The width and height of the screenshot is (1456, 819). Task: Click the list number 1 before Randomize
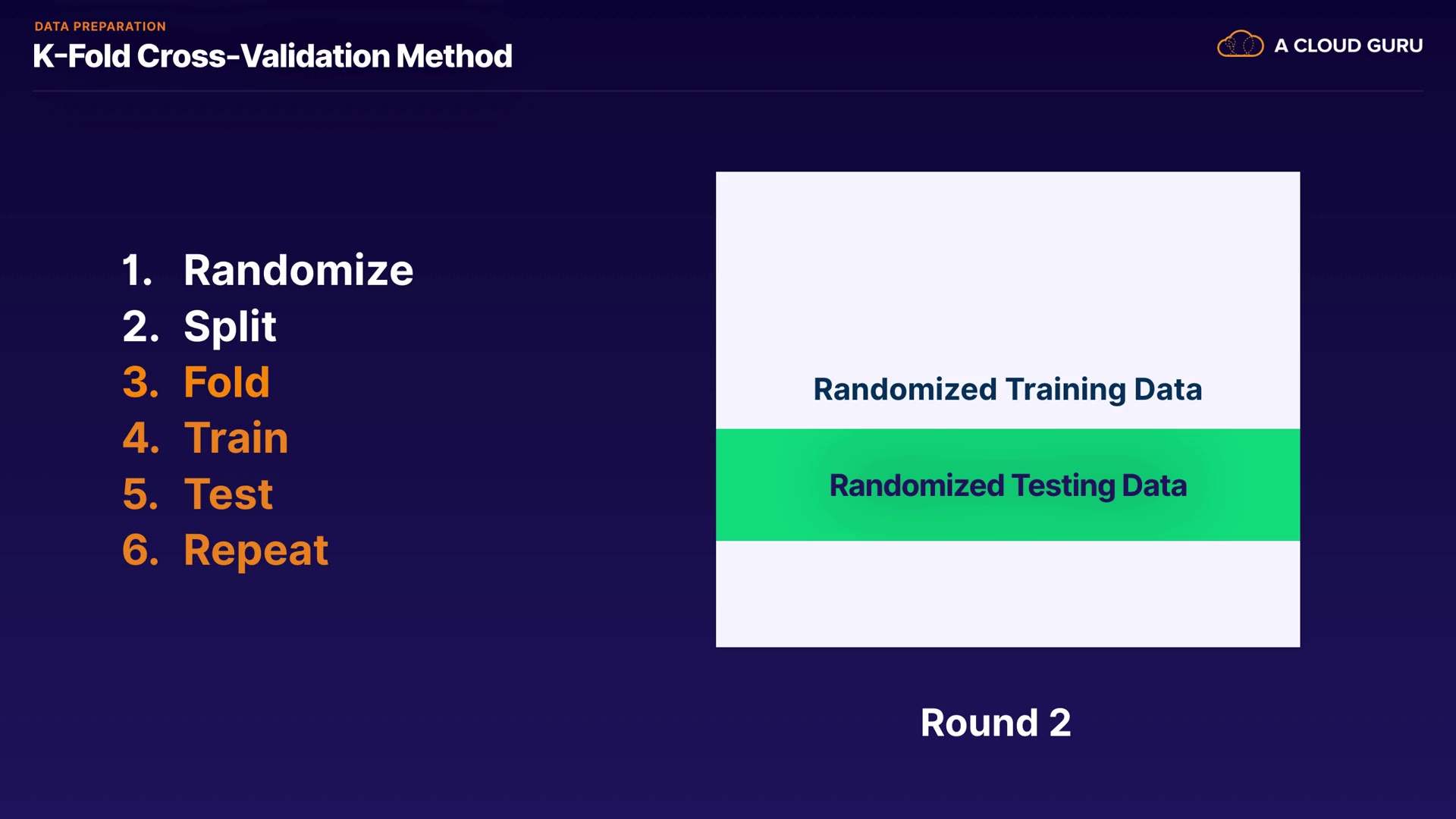click(137, 270)
